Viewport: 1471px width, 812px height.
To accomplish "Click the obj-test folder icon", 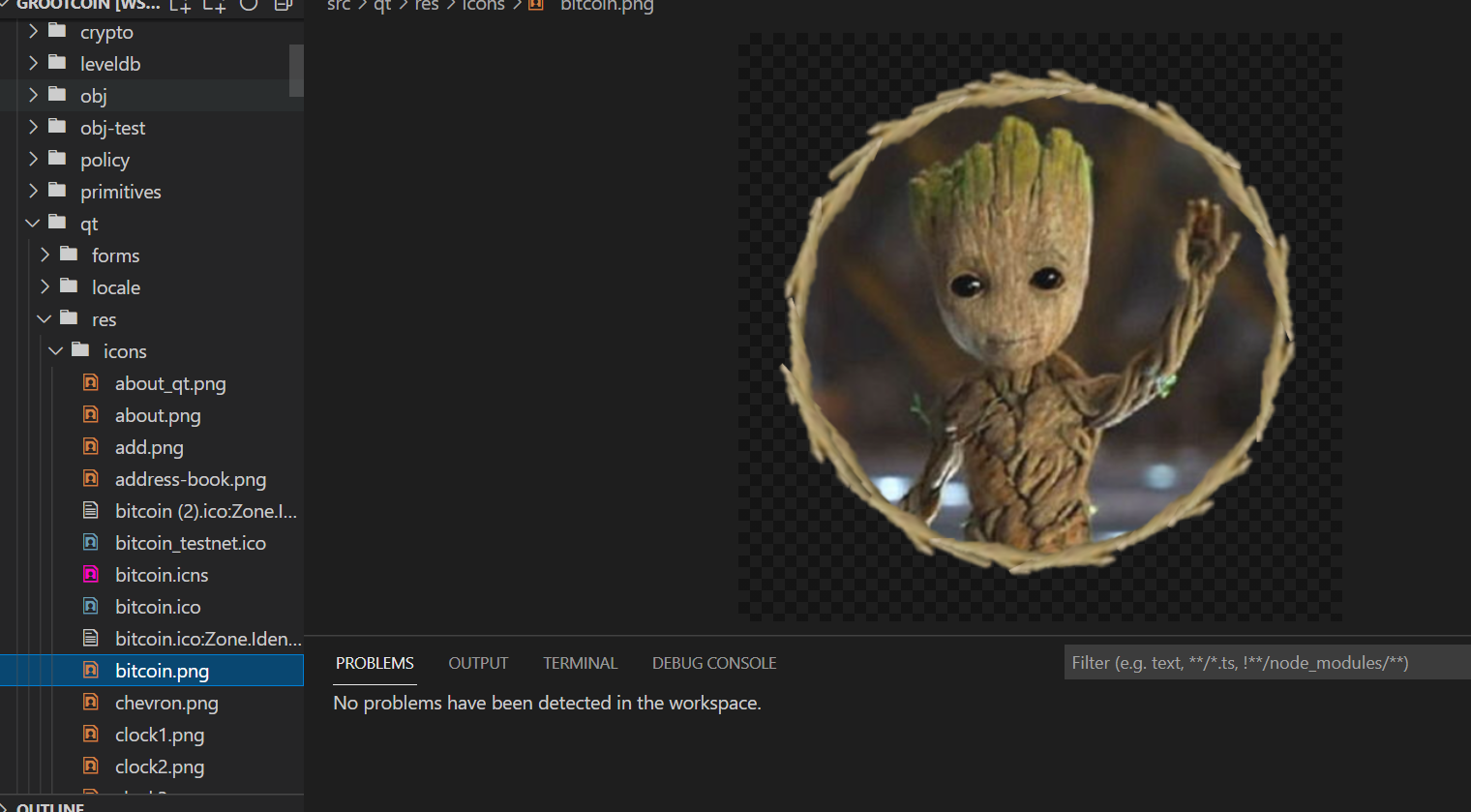I will point(57,127).
